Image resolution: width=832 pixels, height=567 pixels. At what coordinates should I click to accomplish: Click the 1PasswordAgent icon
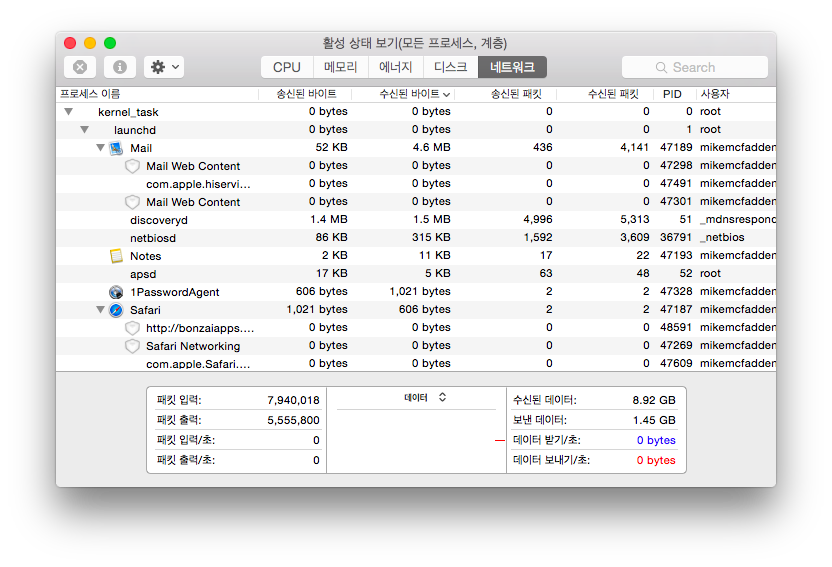tap(116, 292)
